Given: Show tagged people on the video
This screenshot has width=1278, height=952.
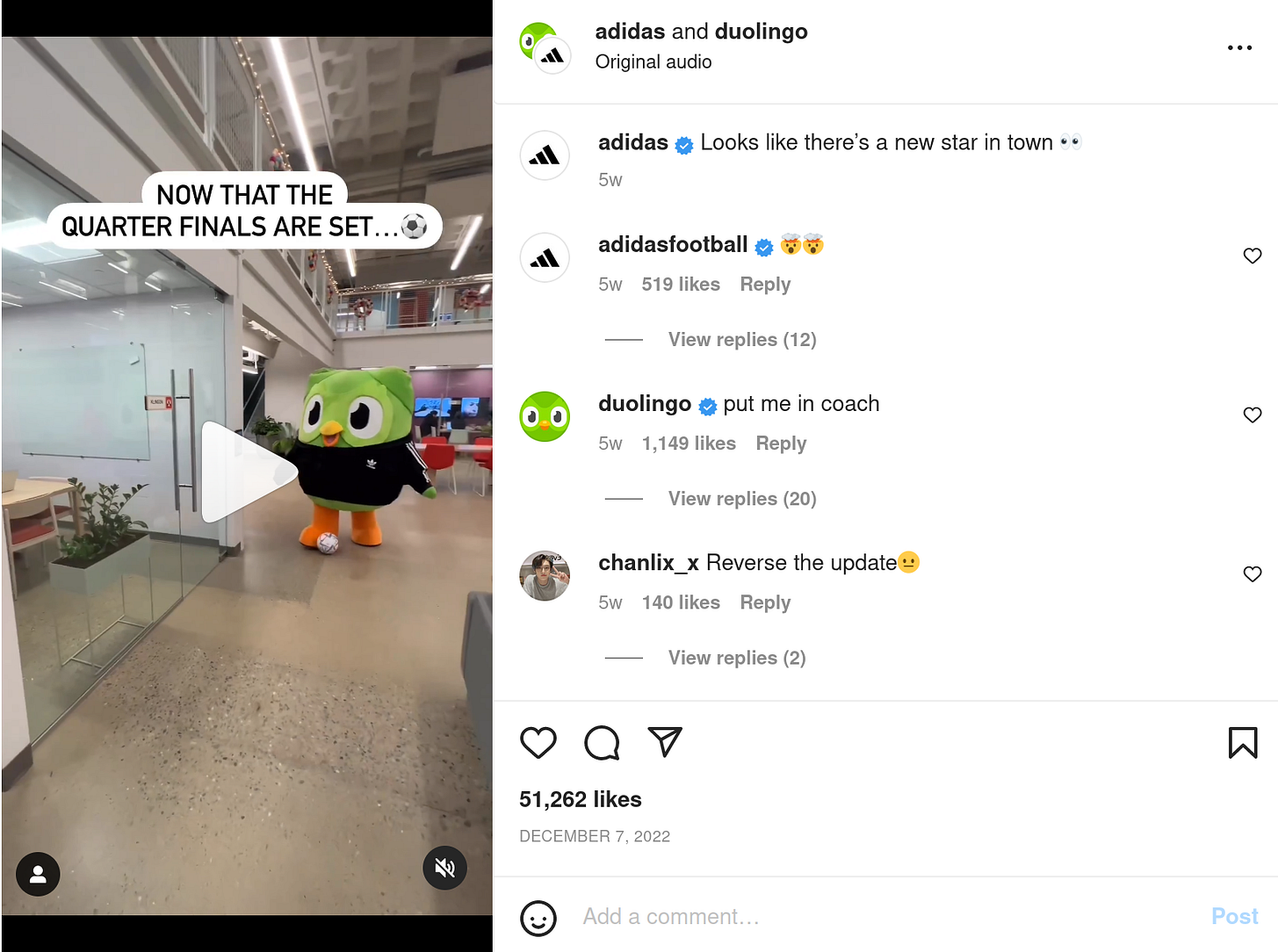Looking at the screenshot, I should coord(38,874).
